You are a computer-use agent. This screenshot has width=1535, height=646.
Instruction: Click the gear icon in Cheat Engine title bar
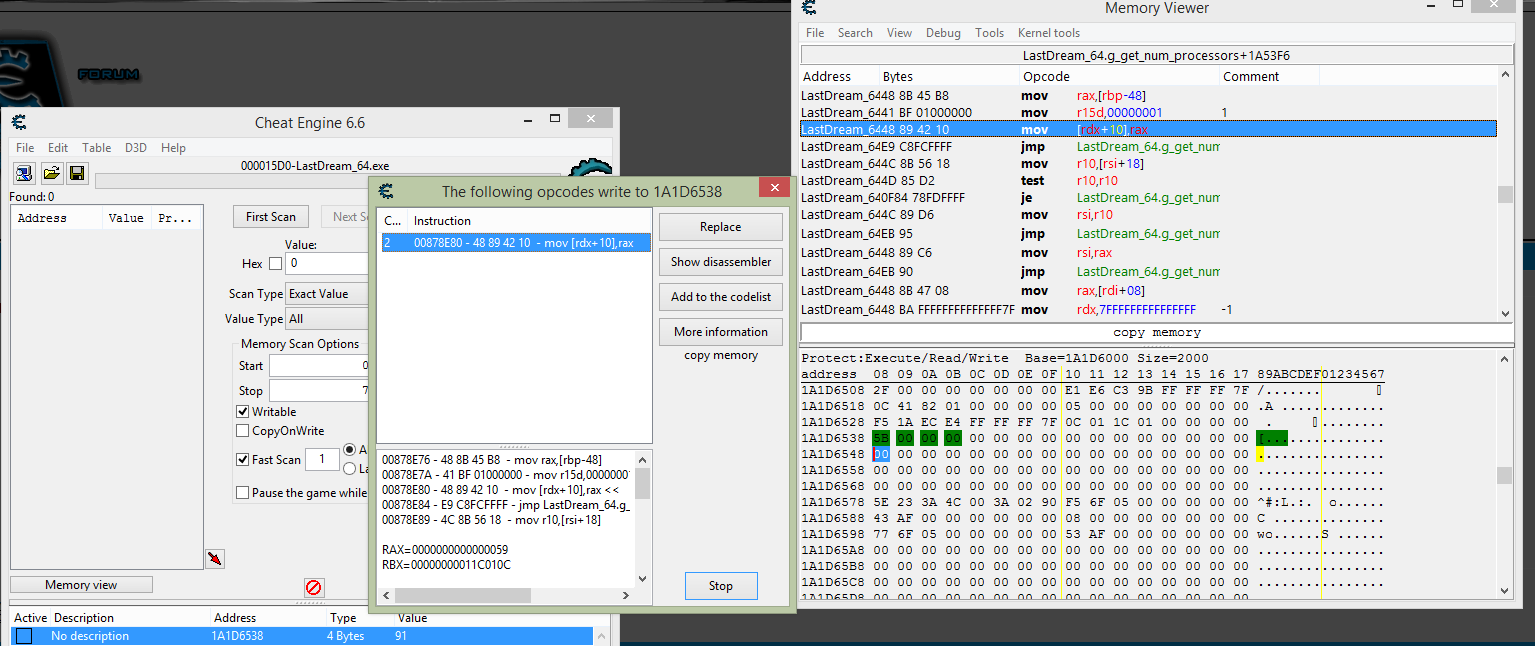point(18,122)
